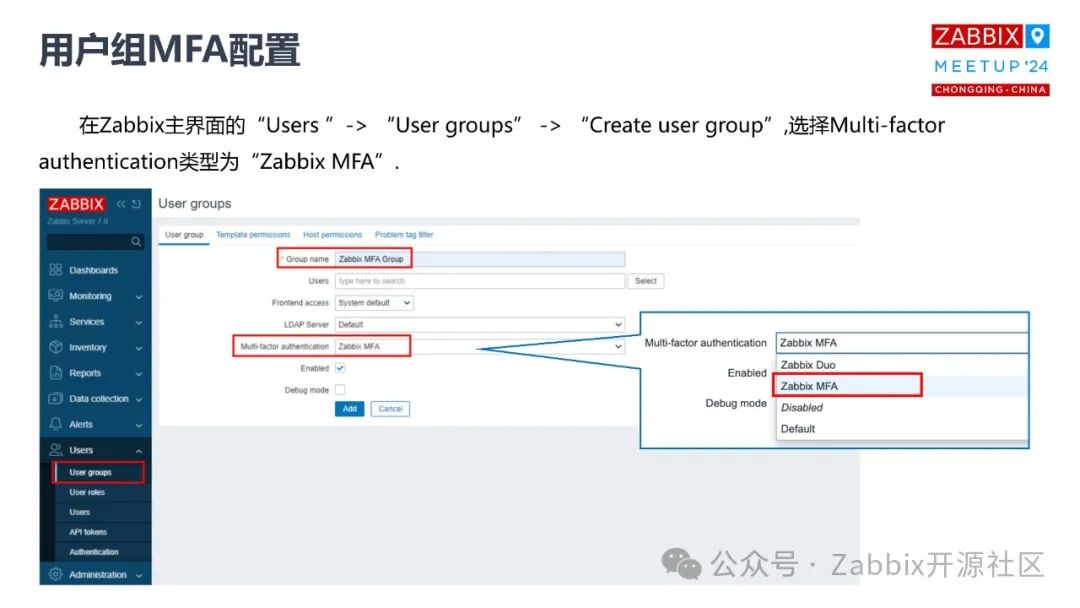Click the sidebar search magnifier icon
Viewport: 1080px width, 608px height.
pos(136,242)
